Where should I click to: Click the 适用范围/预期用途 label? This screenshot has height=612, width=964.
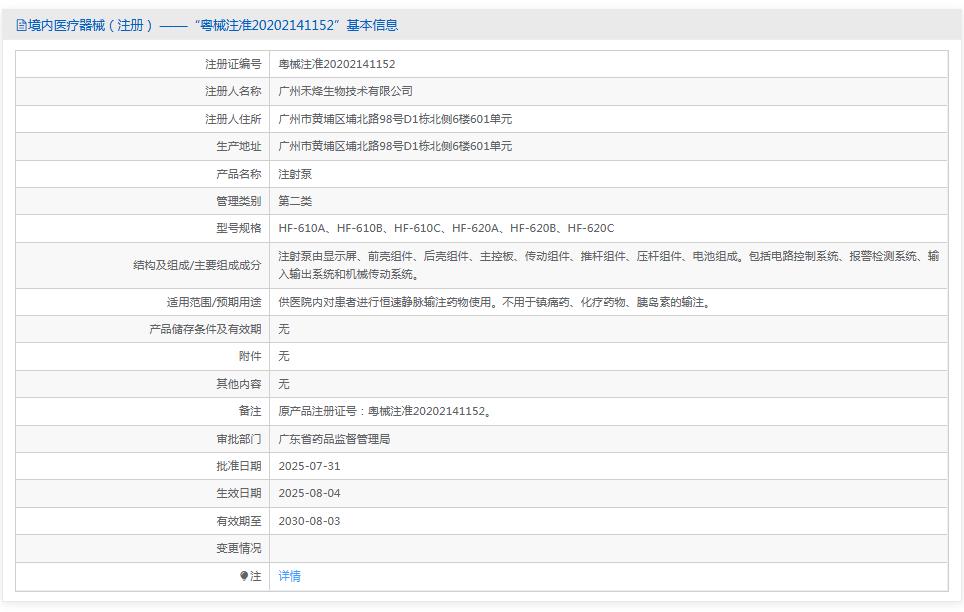pyautogui.click(x=214, y=302)
